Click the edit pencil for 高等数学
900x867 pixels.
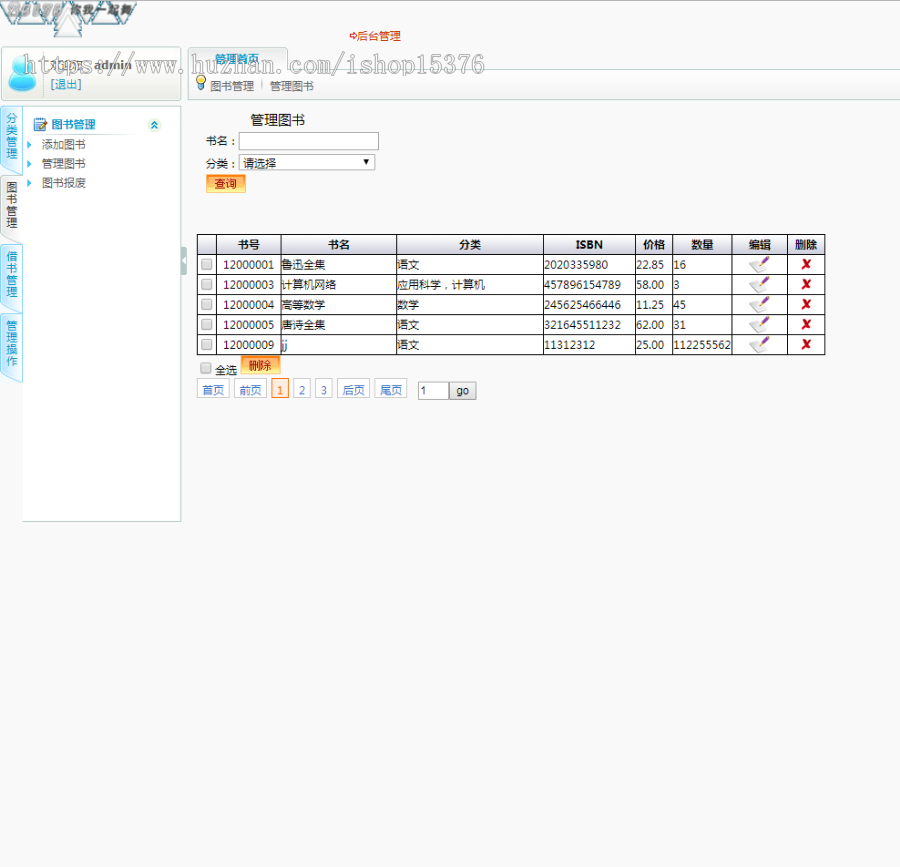click(x=759, y=304)
